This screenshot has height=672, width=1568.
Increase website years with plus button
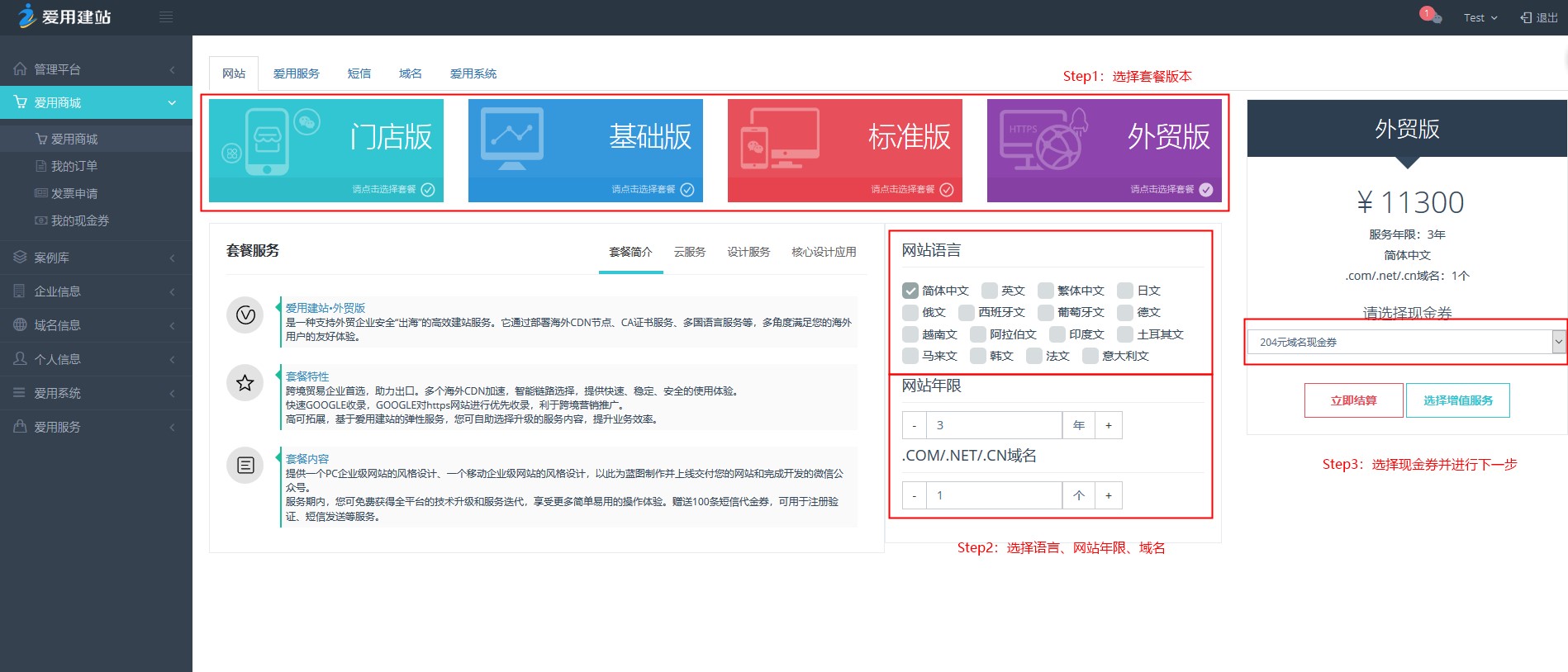1109,425
